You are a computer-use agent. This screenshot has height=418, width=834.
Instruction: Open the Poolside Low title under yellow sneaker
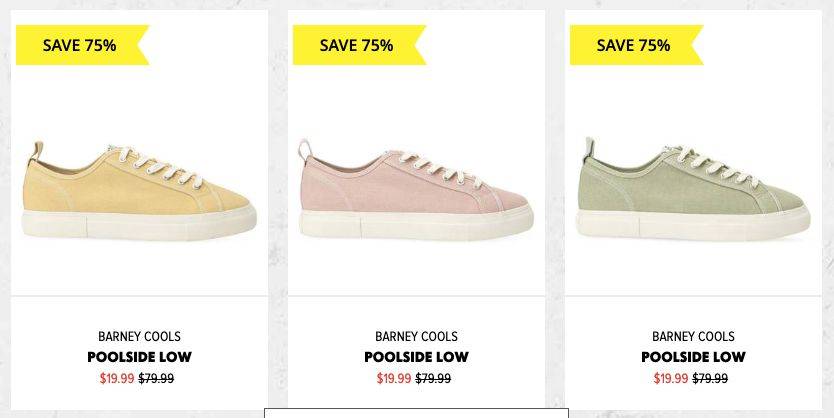point(139,357)
